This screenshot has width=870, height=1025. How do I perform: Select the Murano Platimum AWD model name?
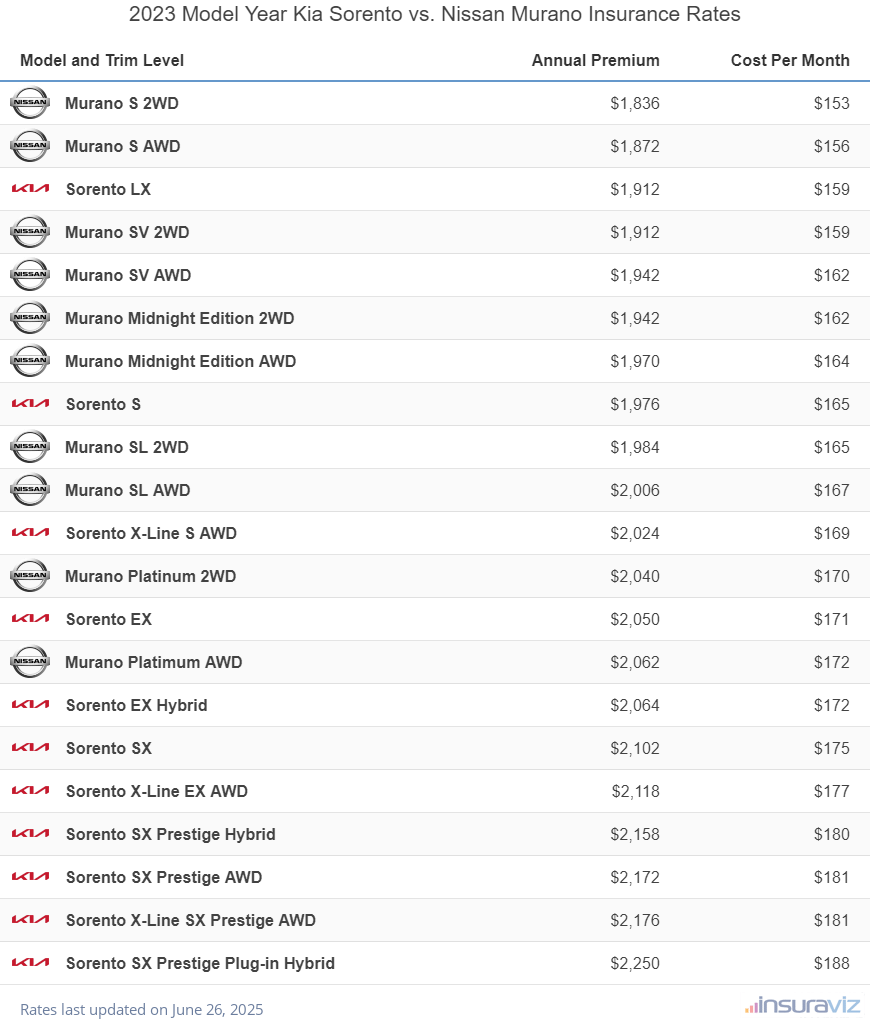[154, 662]
